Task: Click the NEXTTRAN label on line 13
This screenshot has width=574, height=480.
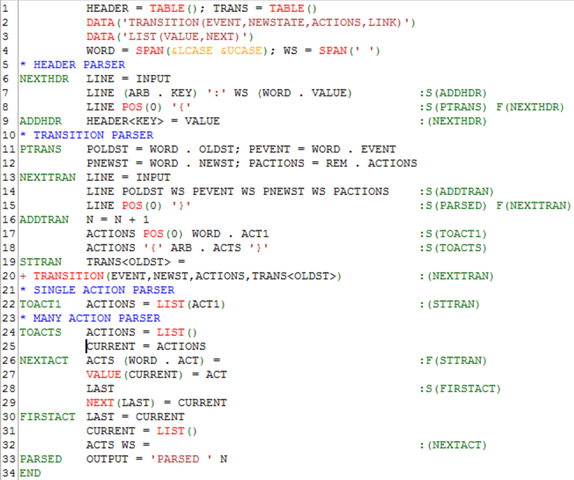Action: click(48, 178)
